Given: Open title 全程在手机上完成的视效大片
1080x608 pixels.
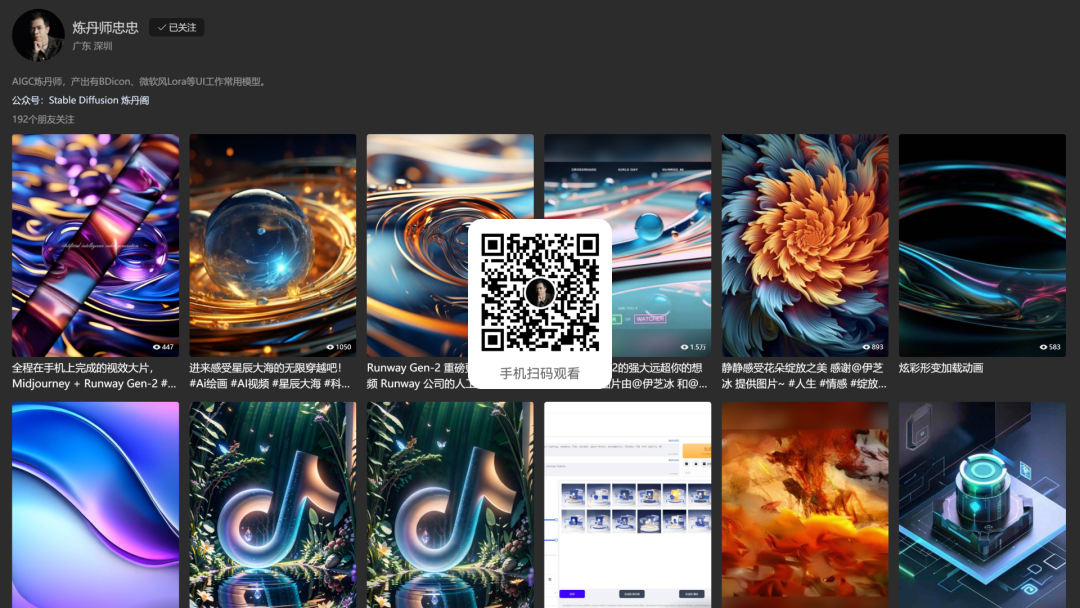Looking at the screenshot, I should pos(94,375).
